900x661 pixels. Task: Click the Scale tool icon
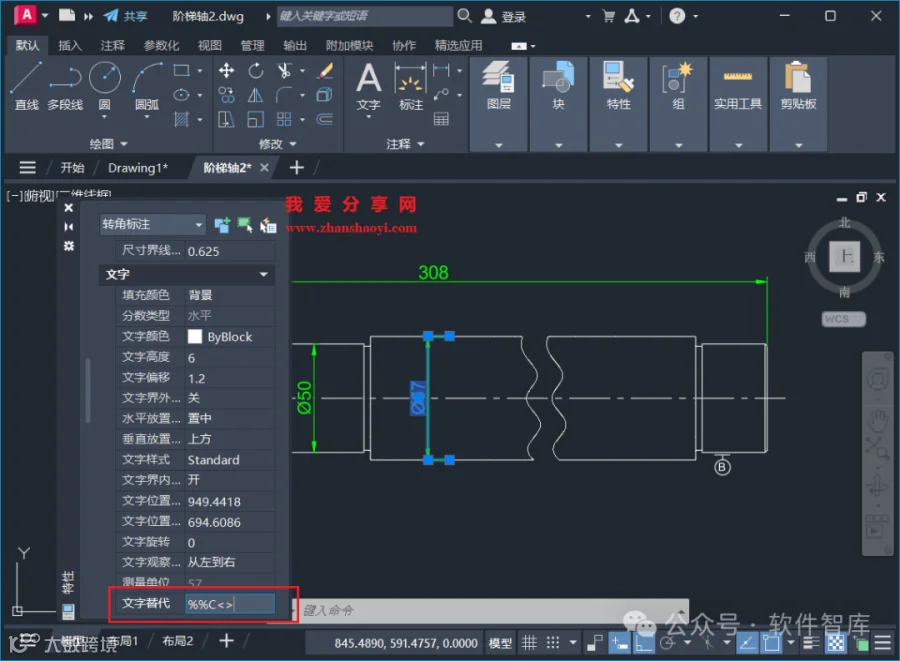pos(255,119)
